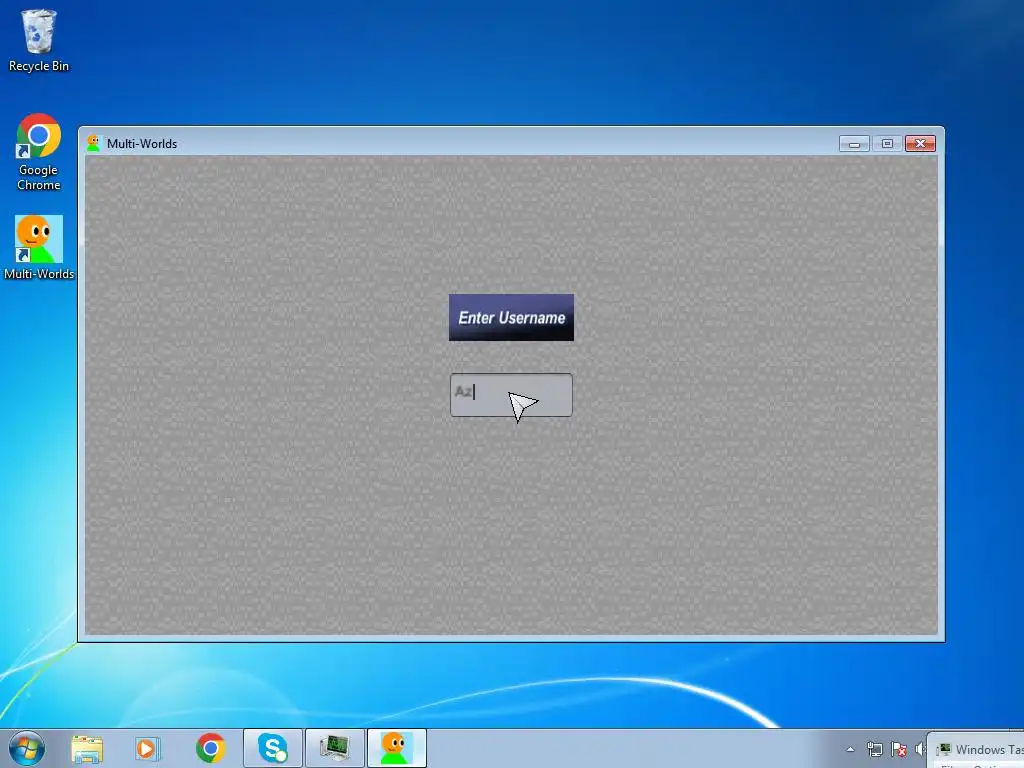This screenshot has height=768, width=1024.
Task: Click the Multi-Worlds window title text
Action: (x=142, y=144)
